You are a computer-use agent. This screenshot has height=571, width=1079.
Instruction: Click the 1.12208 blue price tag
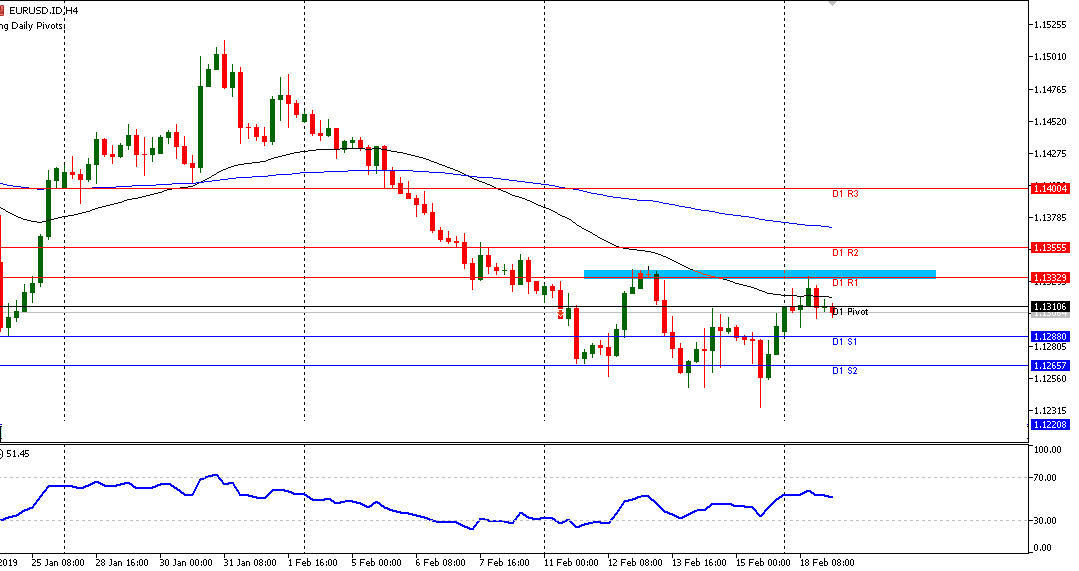click(x=1051, y=425)
